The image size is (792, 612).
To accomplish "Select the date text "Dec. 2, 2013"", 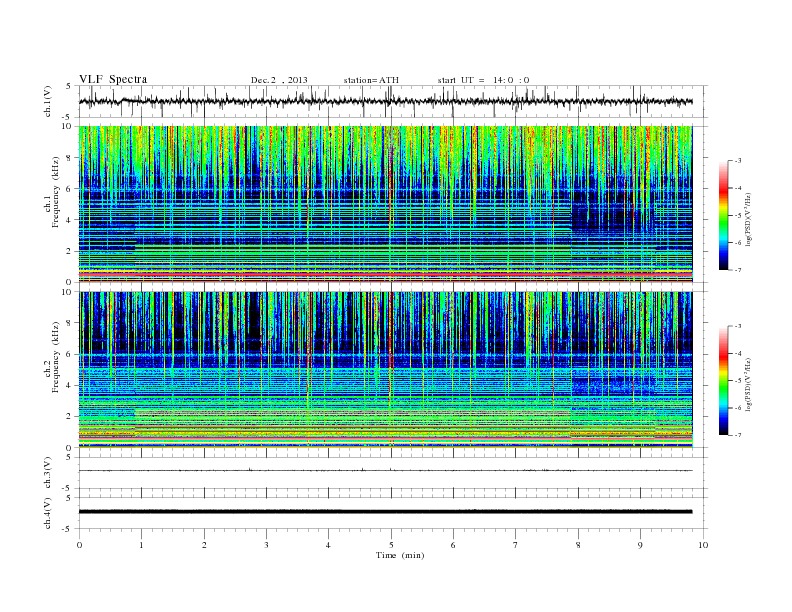I will click(x=279, y=80).
